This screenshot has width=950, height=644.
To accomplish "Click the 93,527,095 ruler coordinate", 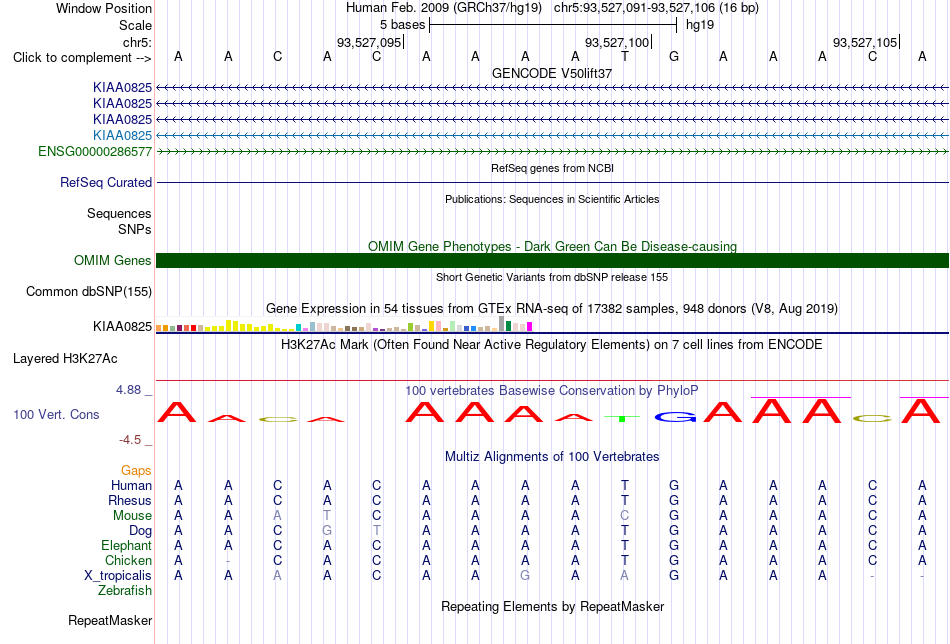I will click(x=369, y=42).
